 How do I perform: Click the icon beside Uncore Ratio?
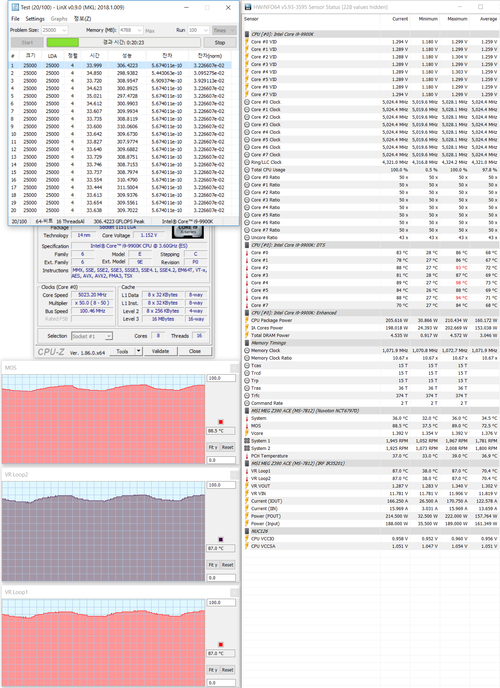coord(247,237)
